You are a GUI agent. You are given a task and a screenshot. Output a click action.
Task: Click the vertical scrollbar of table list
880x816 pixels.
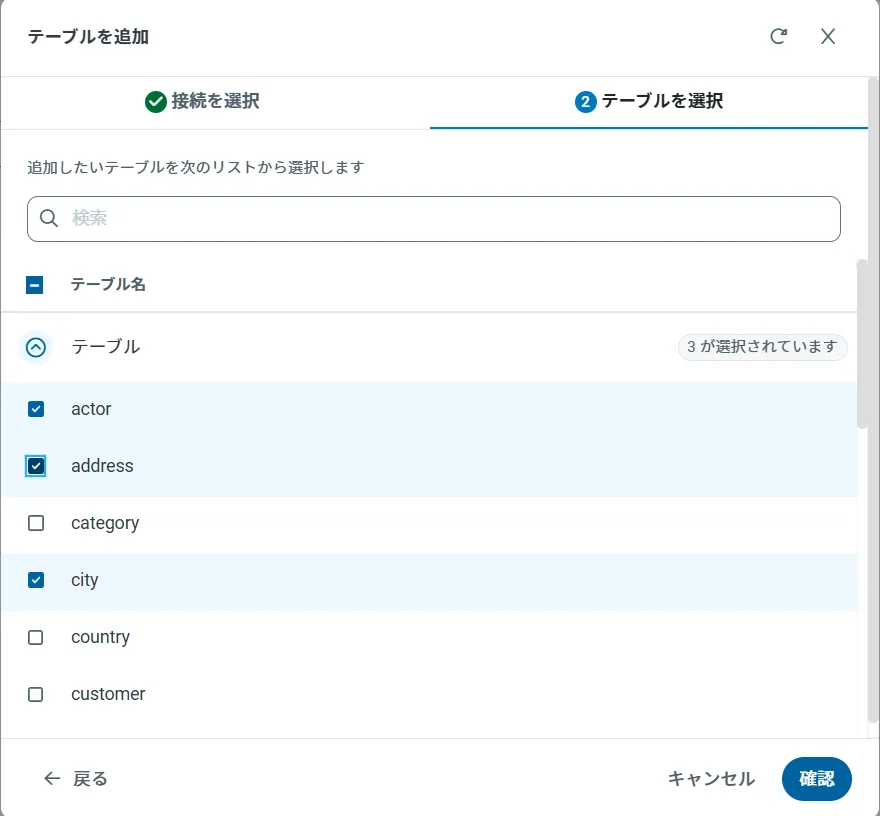click(862, 345)
